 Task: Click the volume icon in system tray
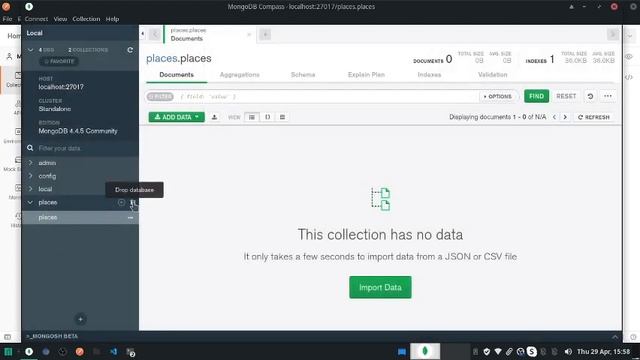pos(568,351)
